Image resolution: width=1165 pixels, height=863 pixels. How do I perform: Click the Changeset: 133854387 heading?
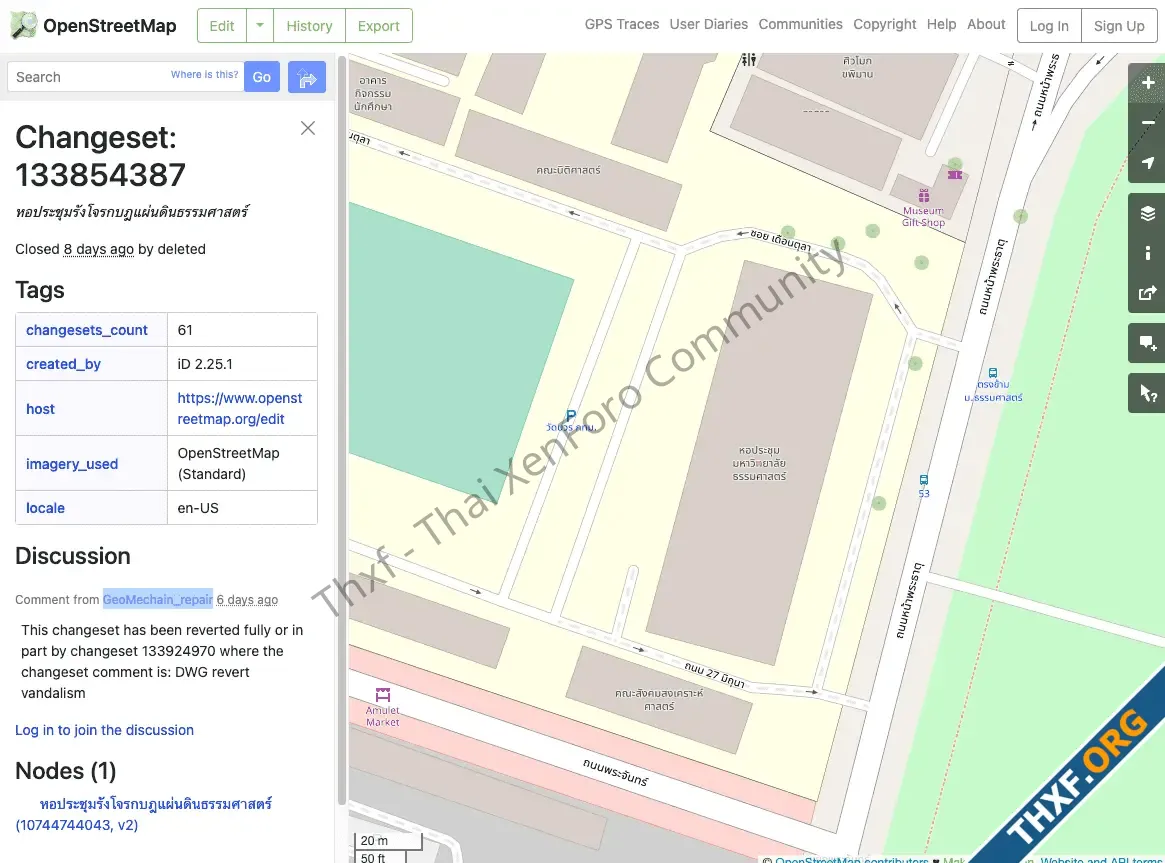click(x=101, y=156)
